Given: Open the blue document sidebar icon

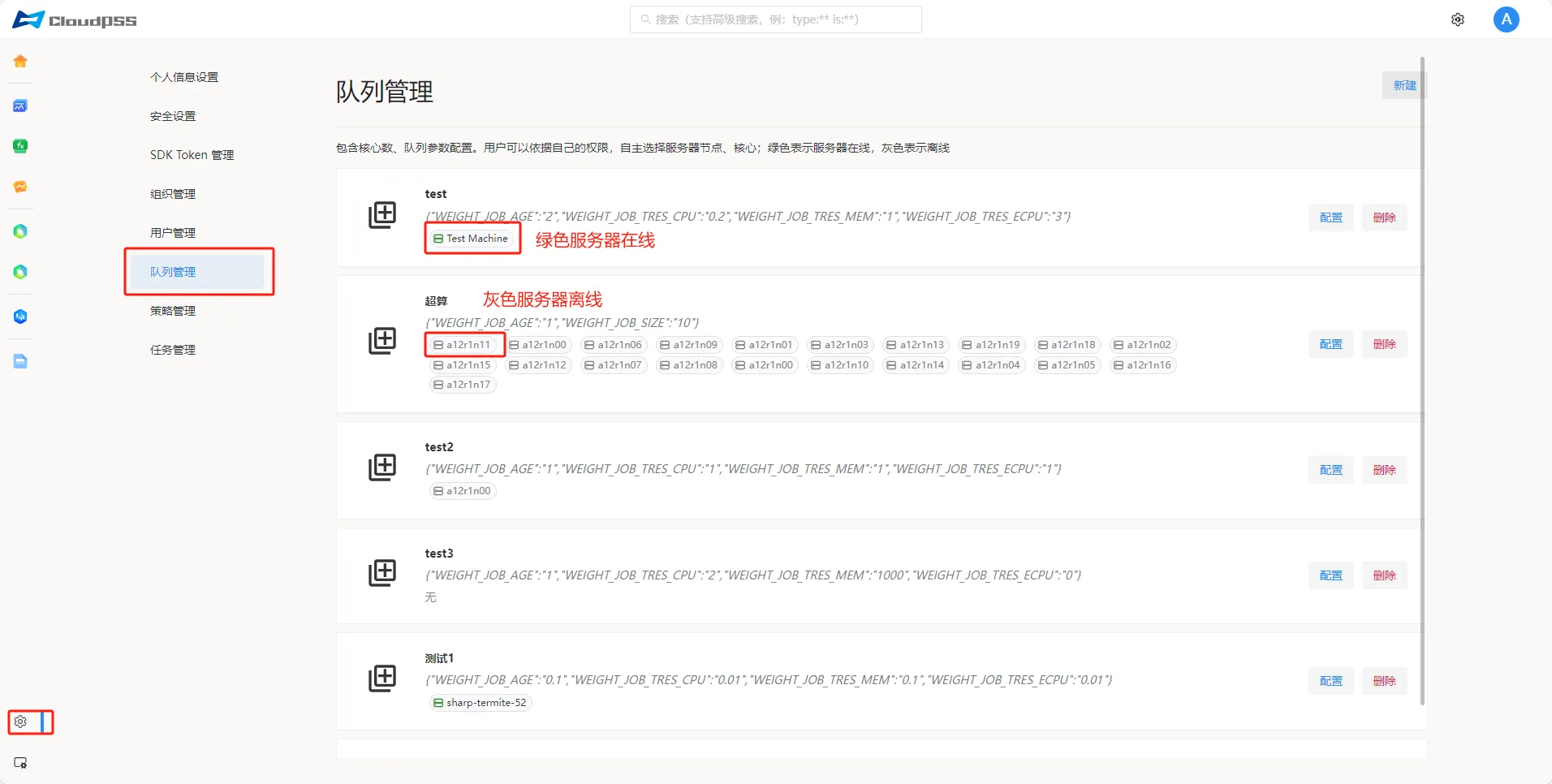Looking at the screenshot, I should click(20, 361).
